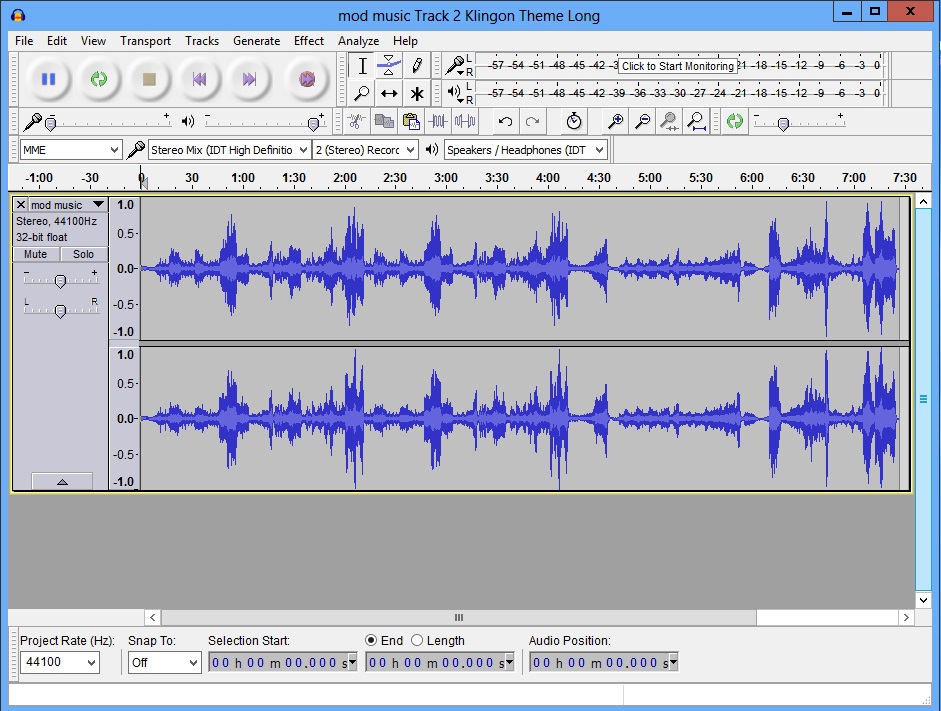The width and height of the screenshot is (941, 711).
Task: Adjust the track gain slider
Action: click(x=60, y=281)
